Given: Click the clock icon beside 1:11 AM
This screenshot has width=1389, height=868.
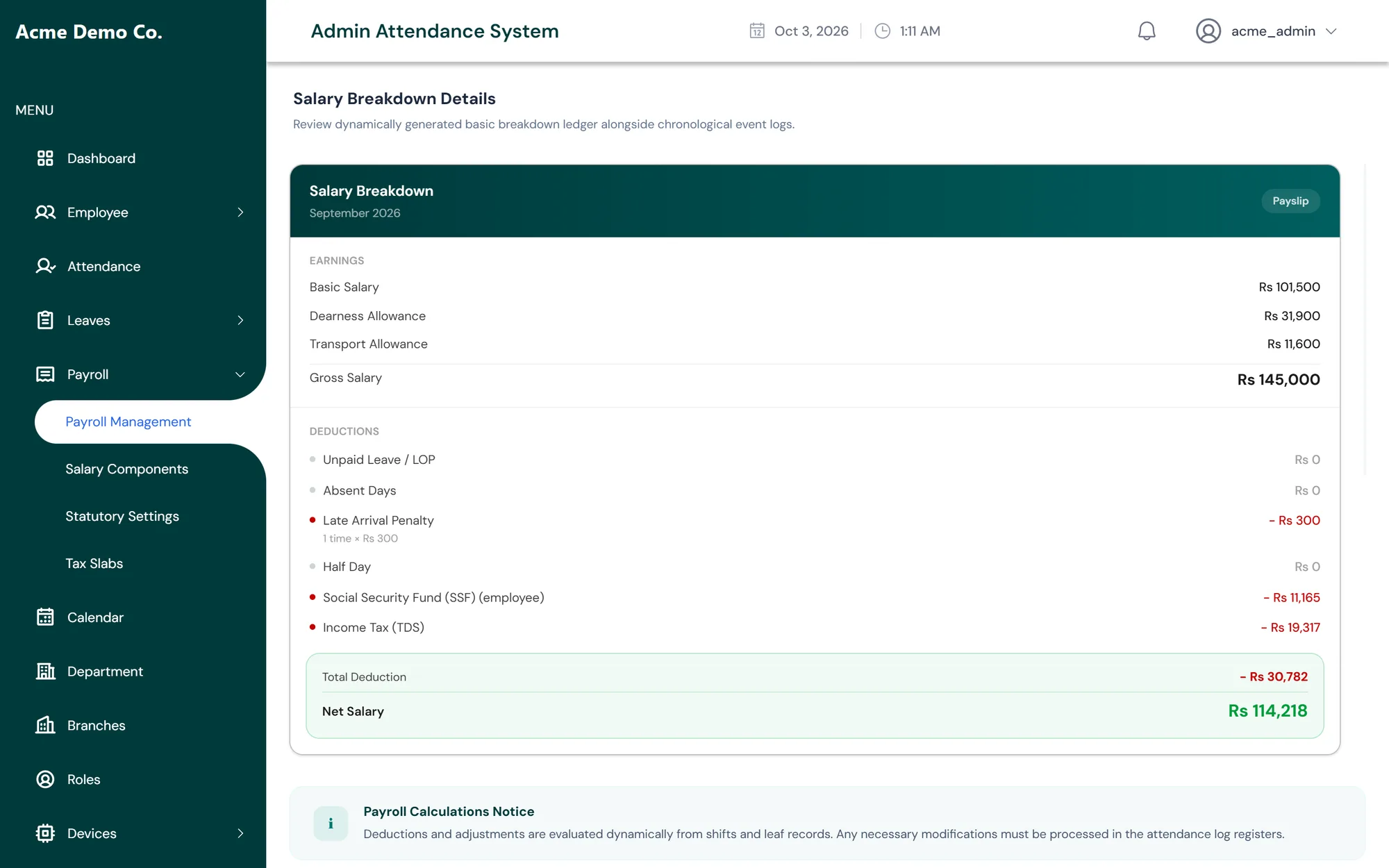Looking at the screenshot, I should [x=882, y=31].
